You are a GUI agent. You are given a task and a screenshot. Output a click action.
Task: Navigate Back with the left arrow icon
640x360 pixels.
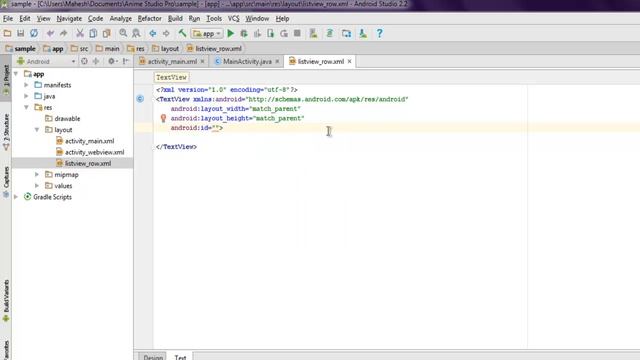153,33
